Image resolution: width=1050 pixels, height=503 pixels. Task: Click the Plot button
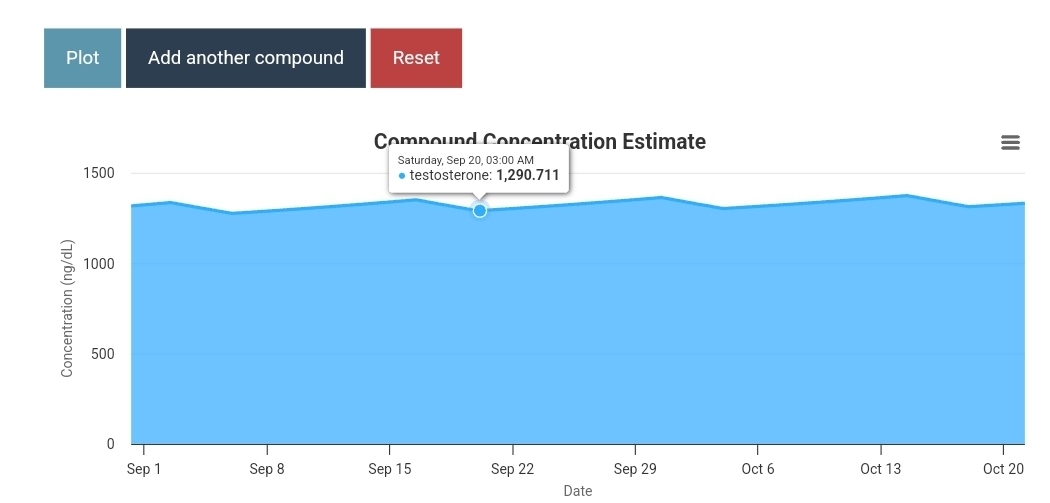pyautogui.click(x=82, y=58)
